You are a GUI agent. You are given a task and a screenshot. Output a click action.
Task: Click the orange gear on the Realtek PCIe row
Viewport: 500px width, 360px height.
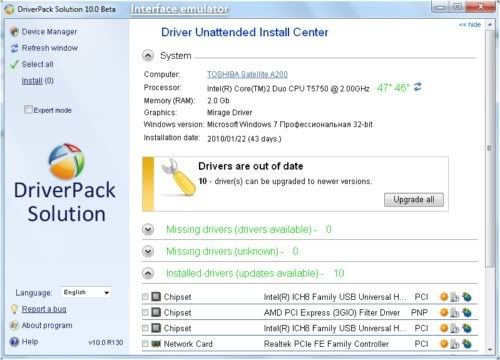tap(444, 343)
